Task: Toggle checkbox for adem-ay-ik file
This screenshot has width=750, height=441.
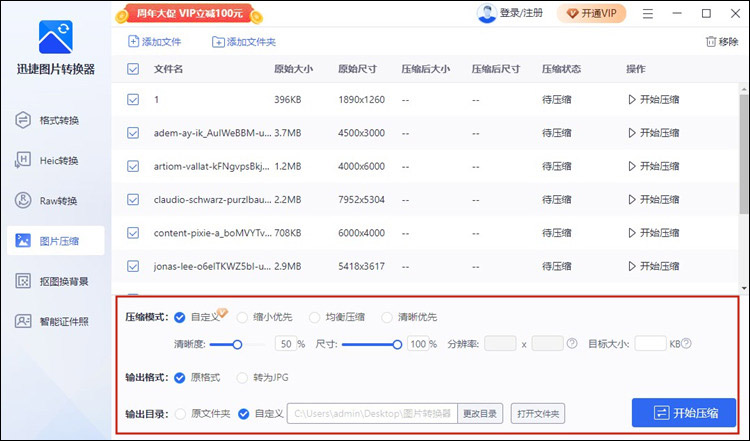Action: [x=133, y=132]
